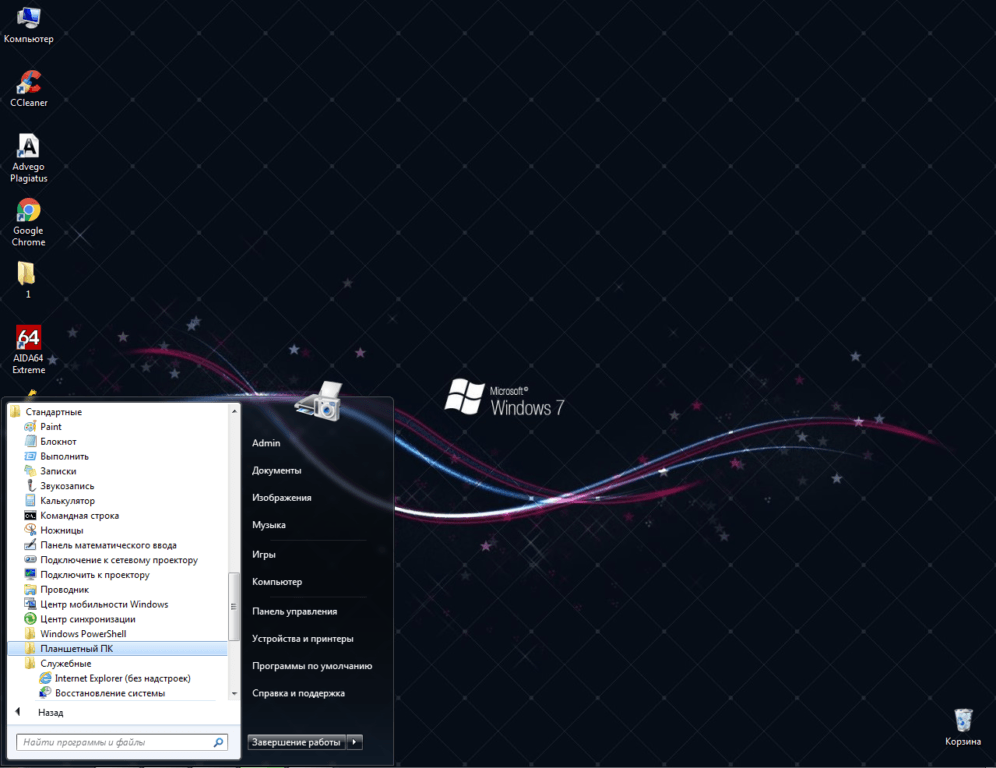Click the Панель математического ввода icon
This screenshot has height=768, width=996.
pyautogui.click(x=30, y=544)
